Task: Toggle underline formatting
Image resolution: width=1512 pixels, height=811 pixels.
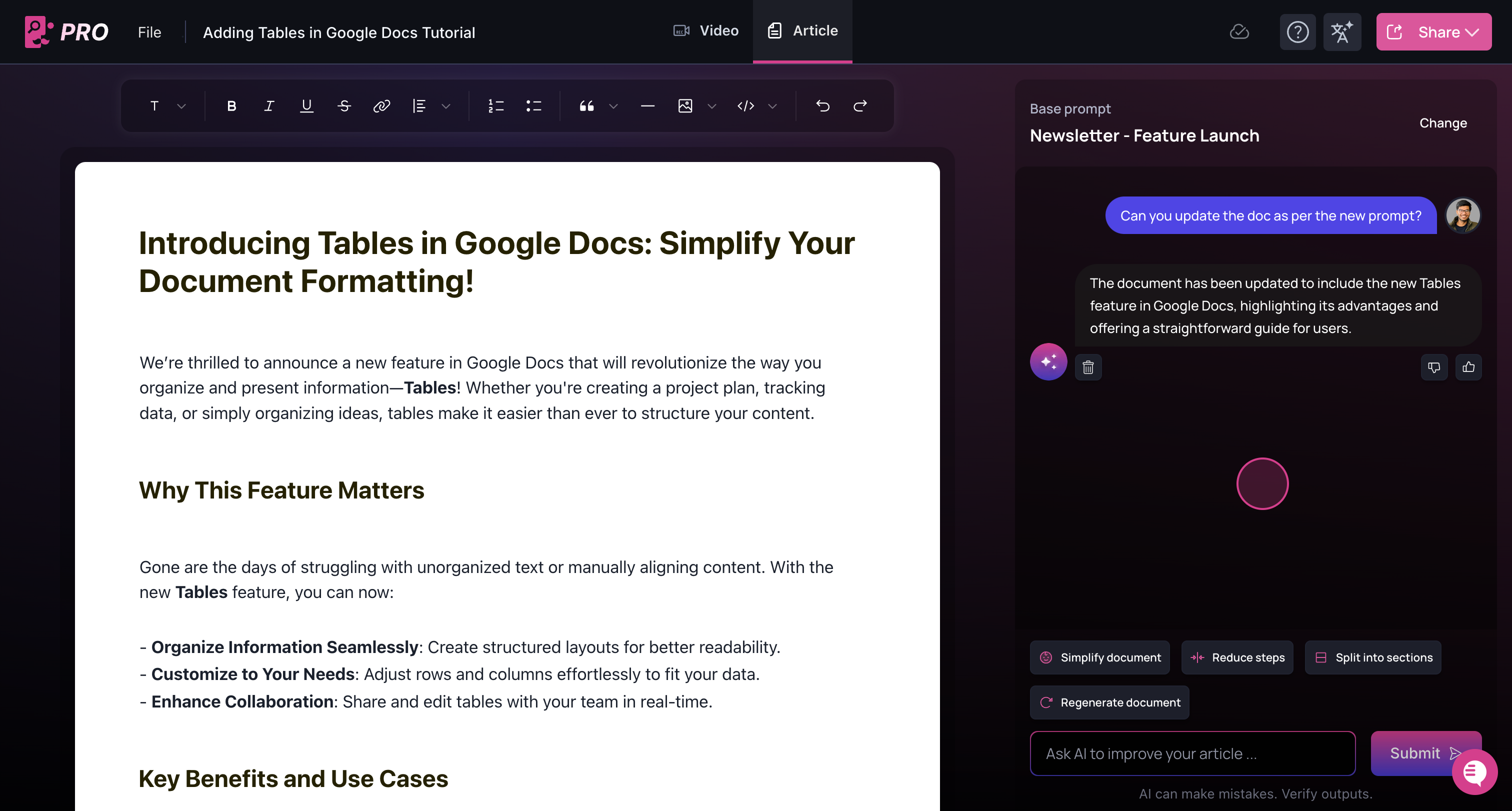Action: pyautogui.click(x=306, y=106)
